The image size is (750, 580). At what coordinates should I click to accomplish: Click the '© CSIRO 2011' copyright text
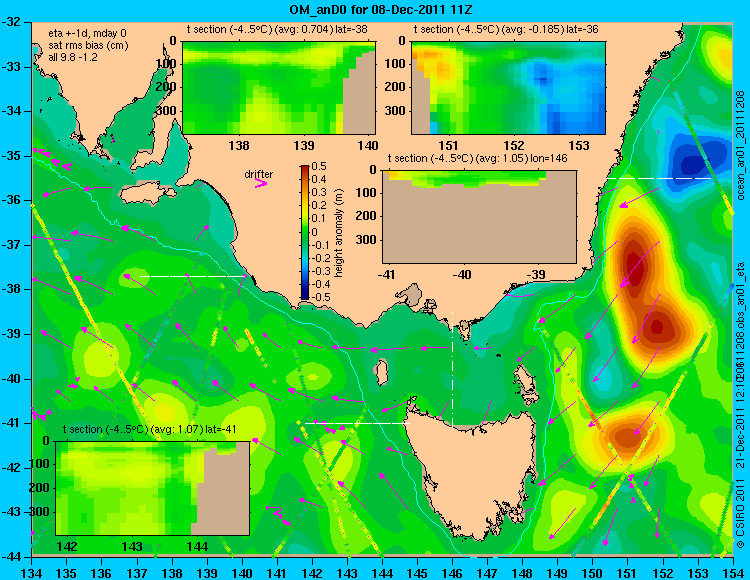(740, 513)
